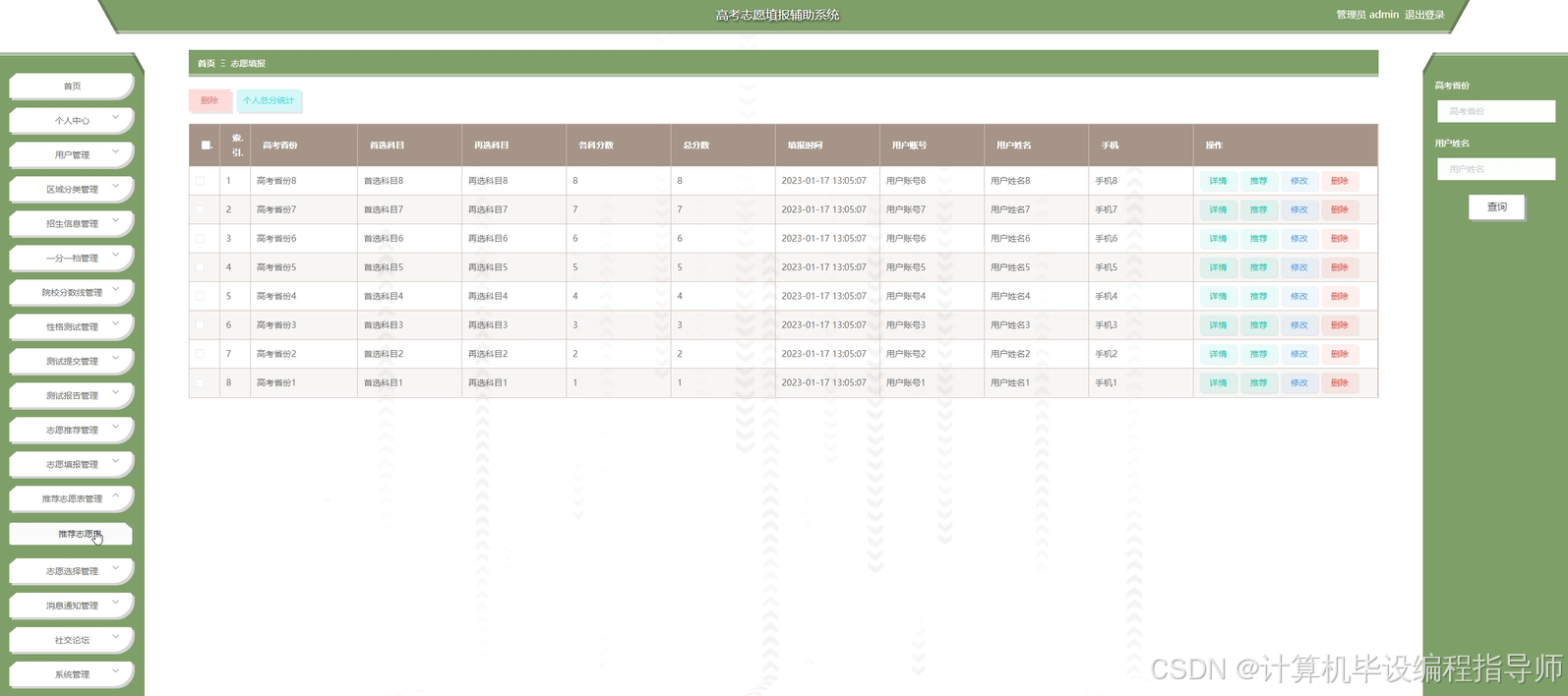Click 推荐 for 用户账号6 row
The image size is (1568, 696).
click(x=1258, y=238)
